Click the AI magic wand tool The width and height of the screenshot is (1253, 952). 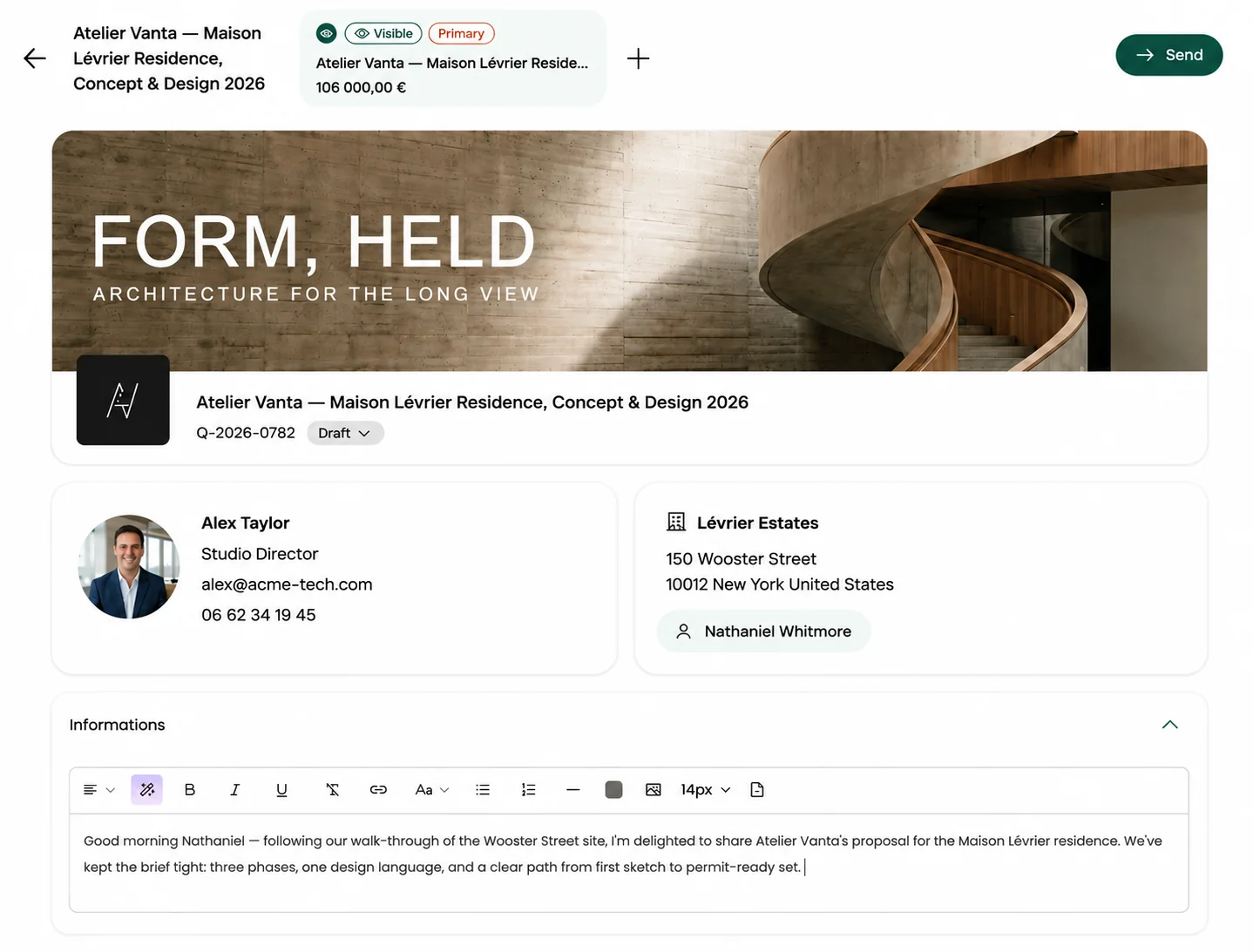point(146,790)
